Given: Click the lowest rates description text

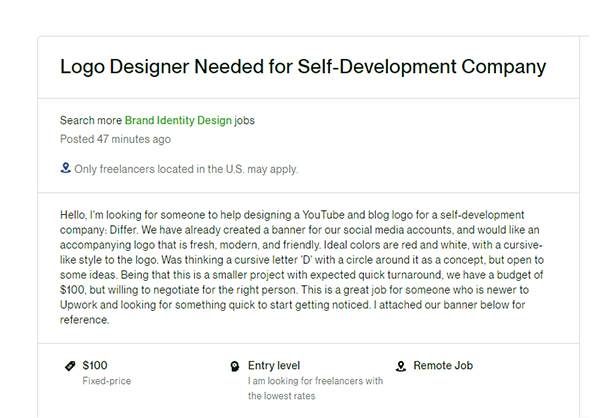Looking at the screenshot, I should click(x=316, y=388).
